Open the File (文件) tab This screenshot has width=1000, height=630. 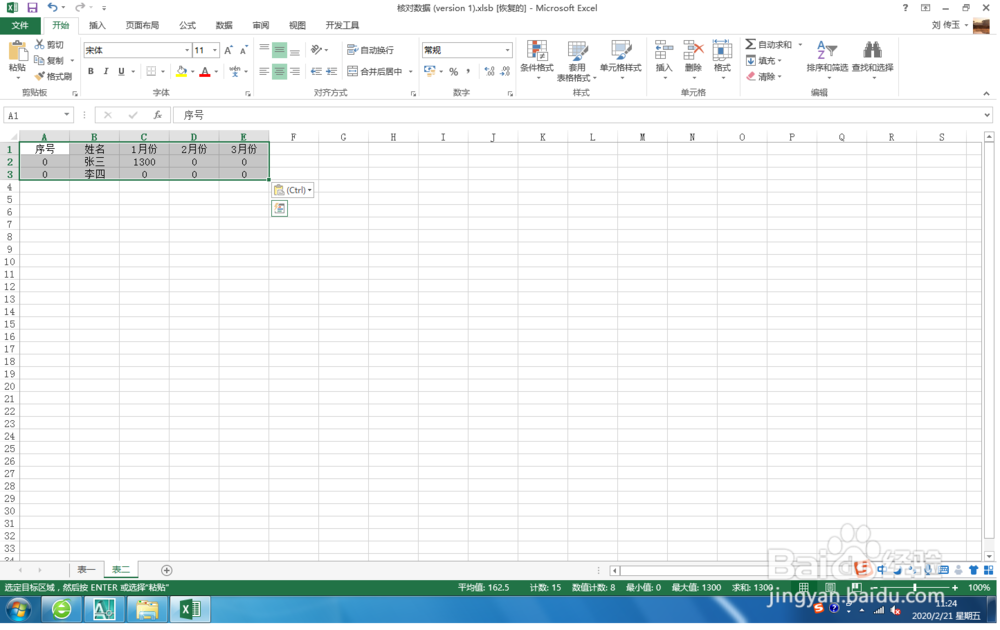point(20,25)
